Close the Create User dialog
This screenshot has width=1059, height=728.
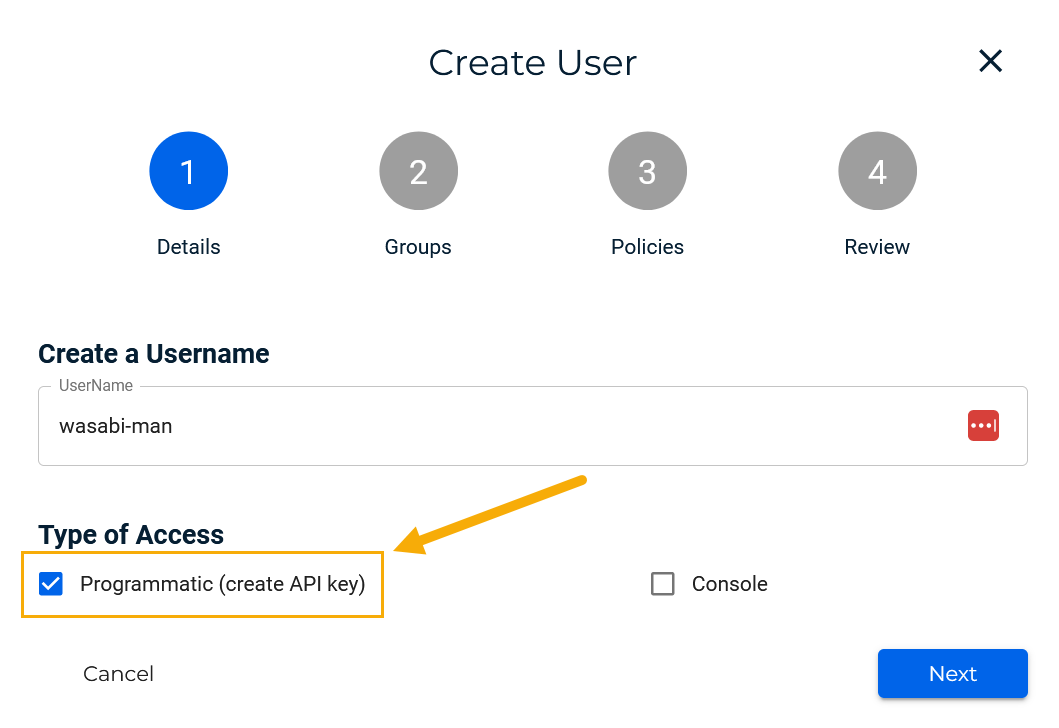pyautogui.click(x=990, y=61)
